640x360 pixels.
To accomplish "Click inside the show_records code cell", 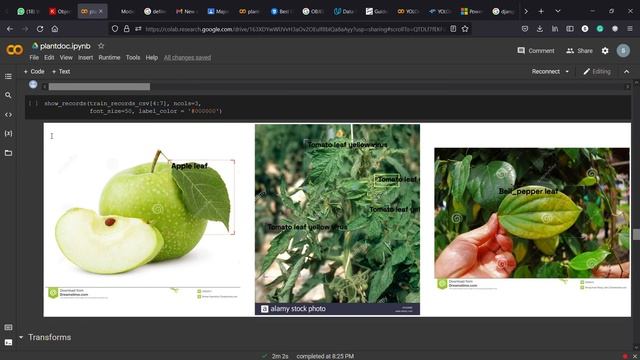I will click(x=327, y=107).
